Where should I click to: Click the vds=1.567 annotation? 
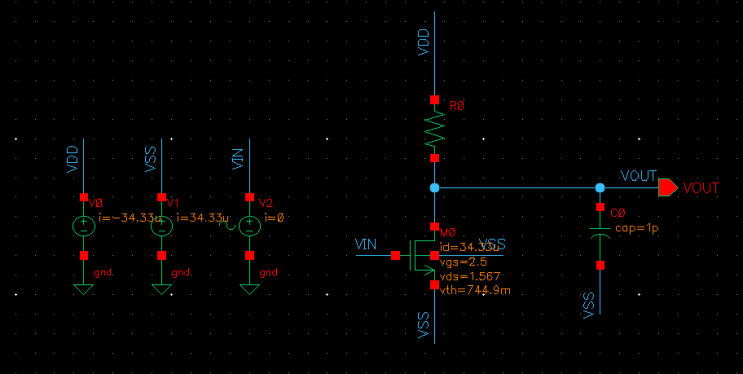470,276
